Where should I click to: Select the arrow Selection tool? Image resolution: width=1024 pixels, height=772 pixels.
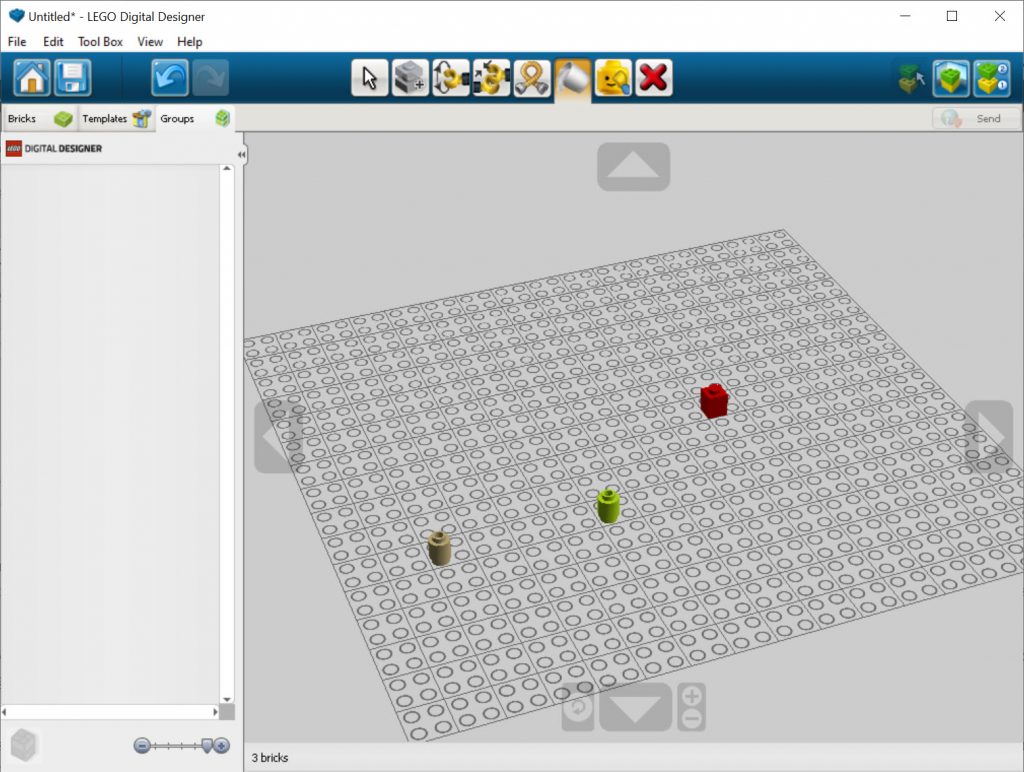pos(370,78)
